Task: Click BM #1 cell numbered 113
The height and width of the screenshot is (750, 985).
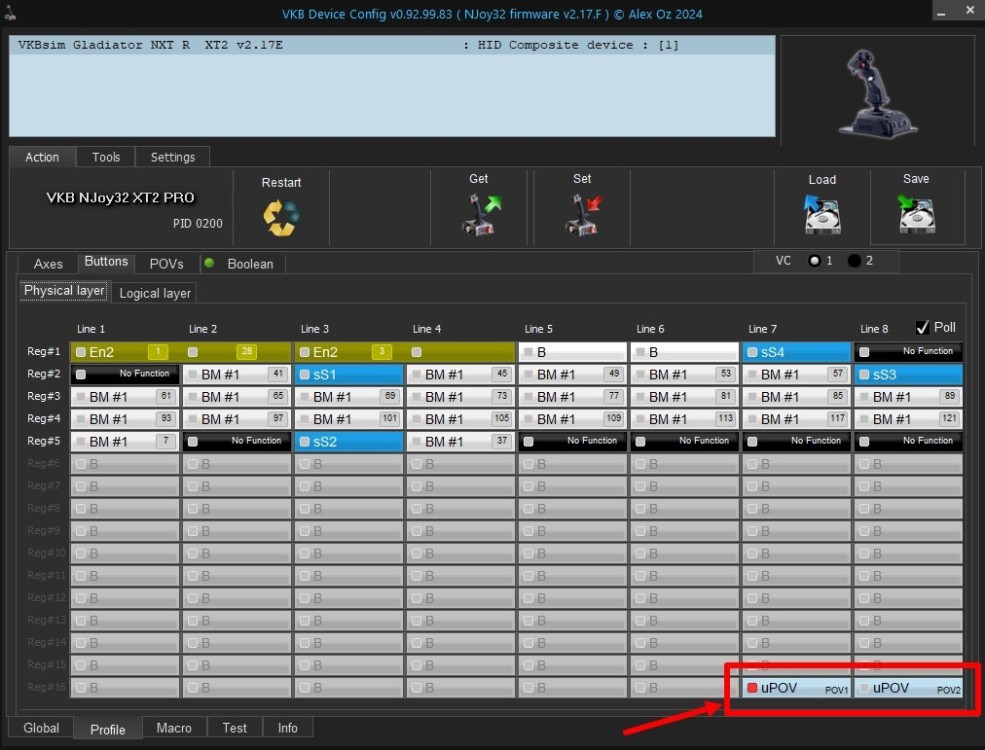Action: click(x=684, y=419)
